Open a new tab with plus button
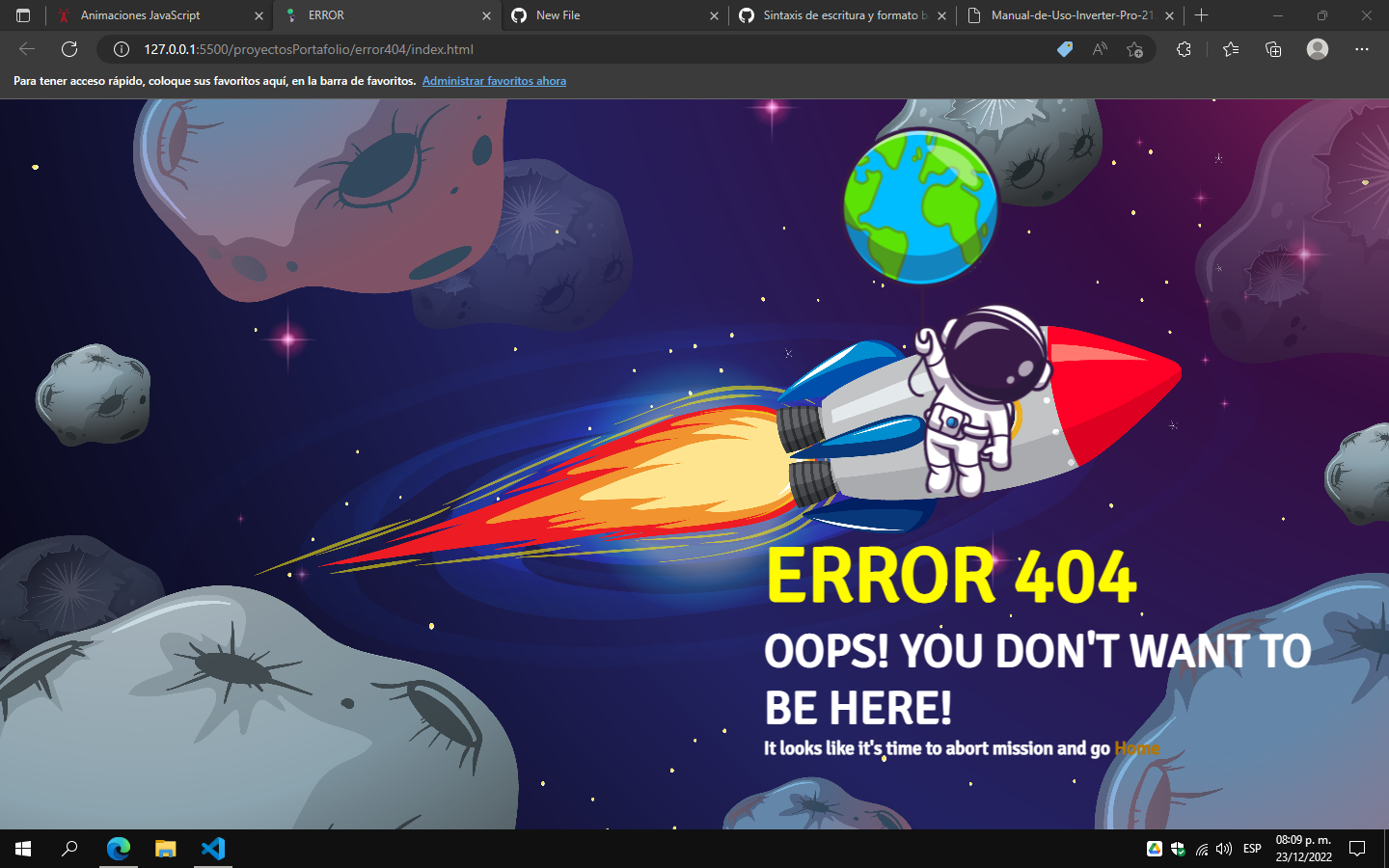 pyautogui.click(x=1201, y=15)
